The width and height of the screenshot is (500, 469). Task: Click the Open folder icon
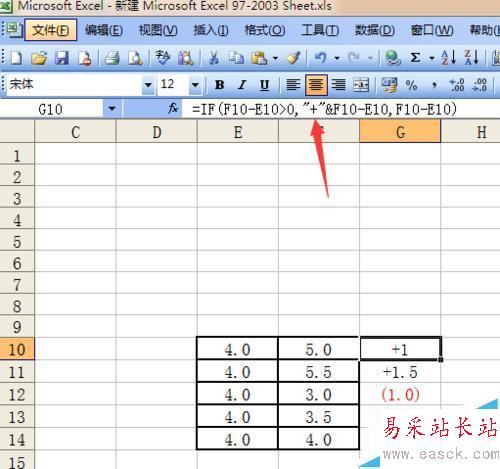coord(39,58)
